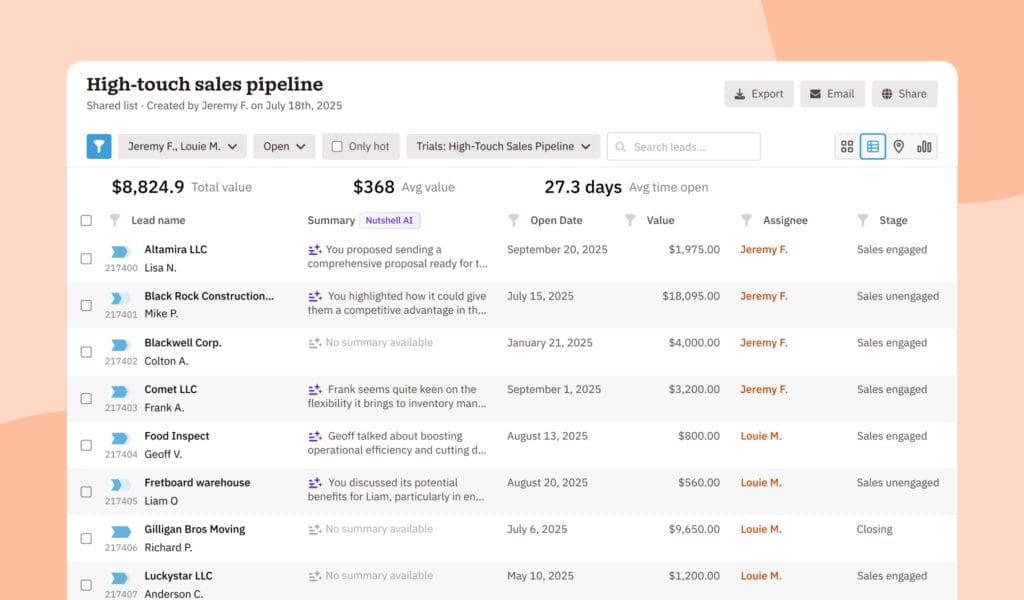Open the chart report view
1024x600 pixels.
tap(923, 146)
